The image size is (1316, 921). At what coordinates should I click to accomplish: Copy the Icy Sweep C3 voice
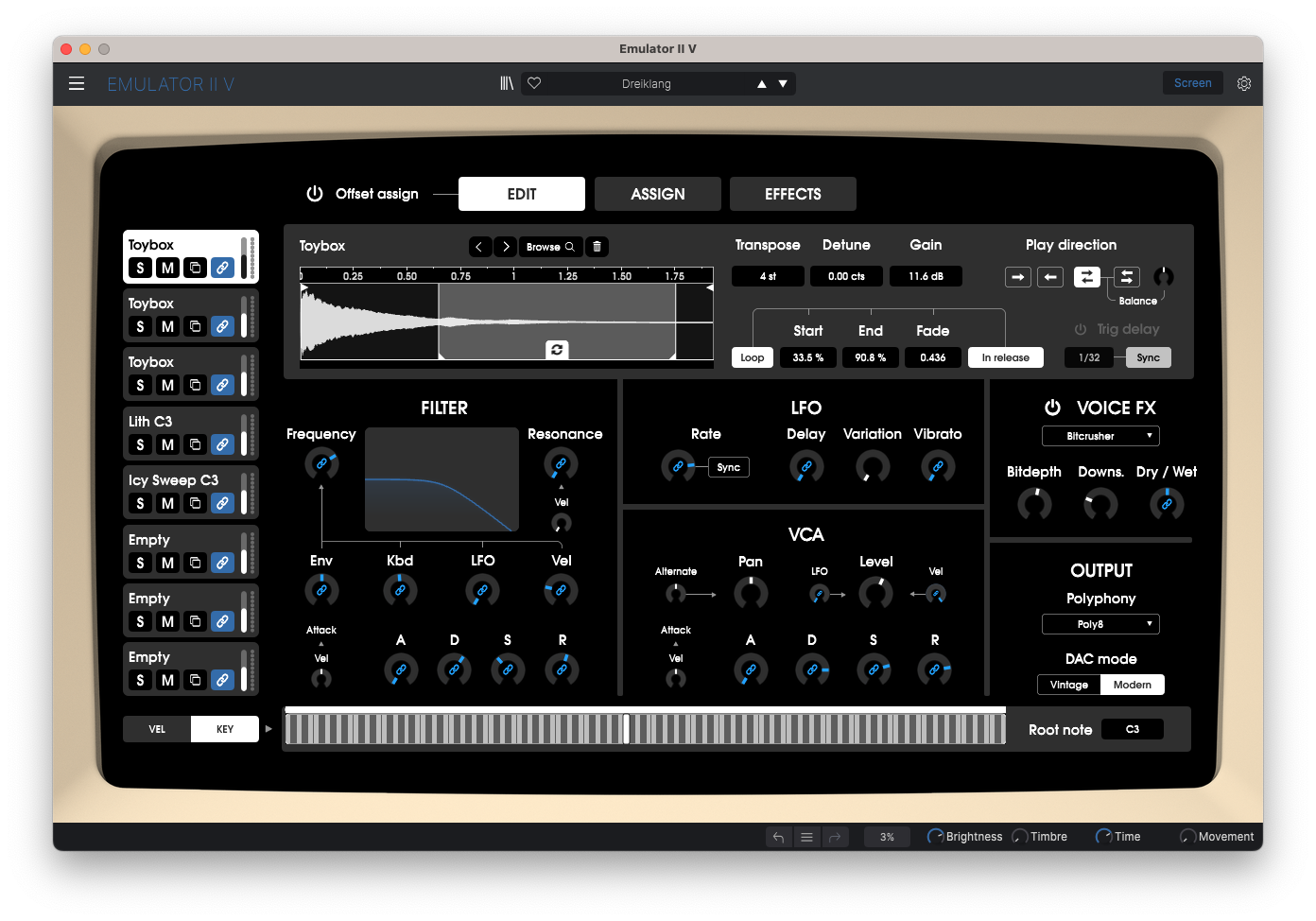coord(195,503)
